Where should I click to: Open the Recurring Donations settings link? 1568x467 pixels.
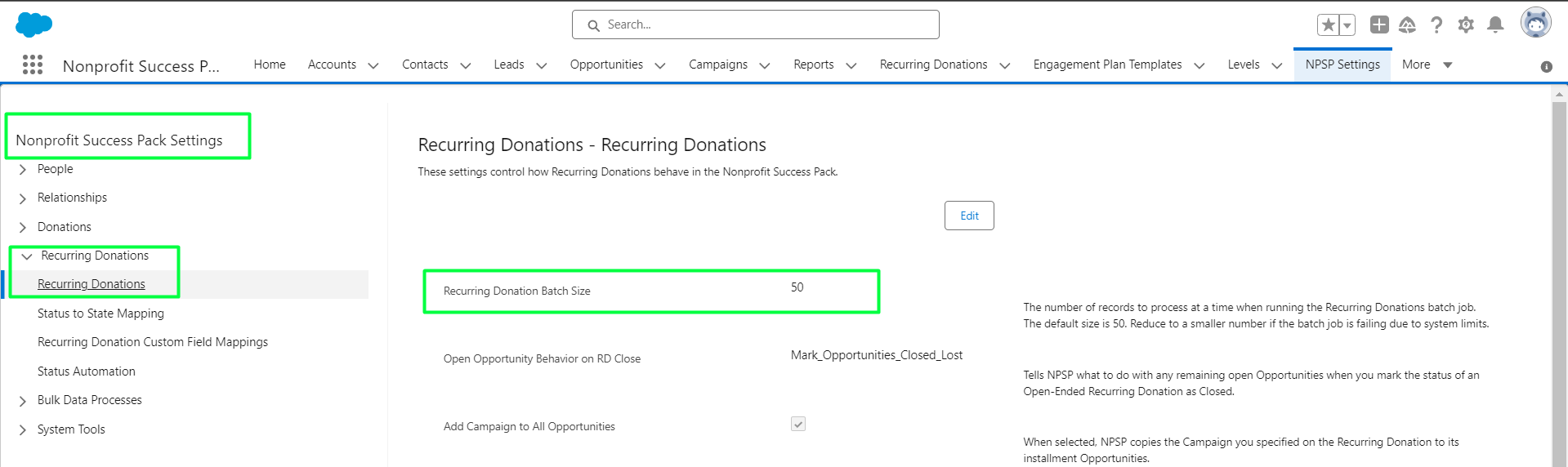click(x=92, y=284)
